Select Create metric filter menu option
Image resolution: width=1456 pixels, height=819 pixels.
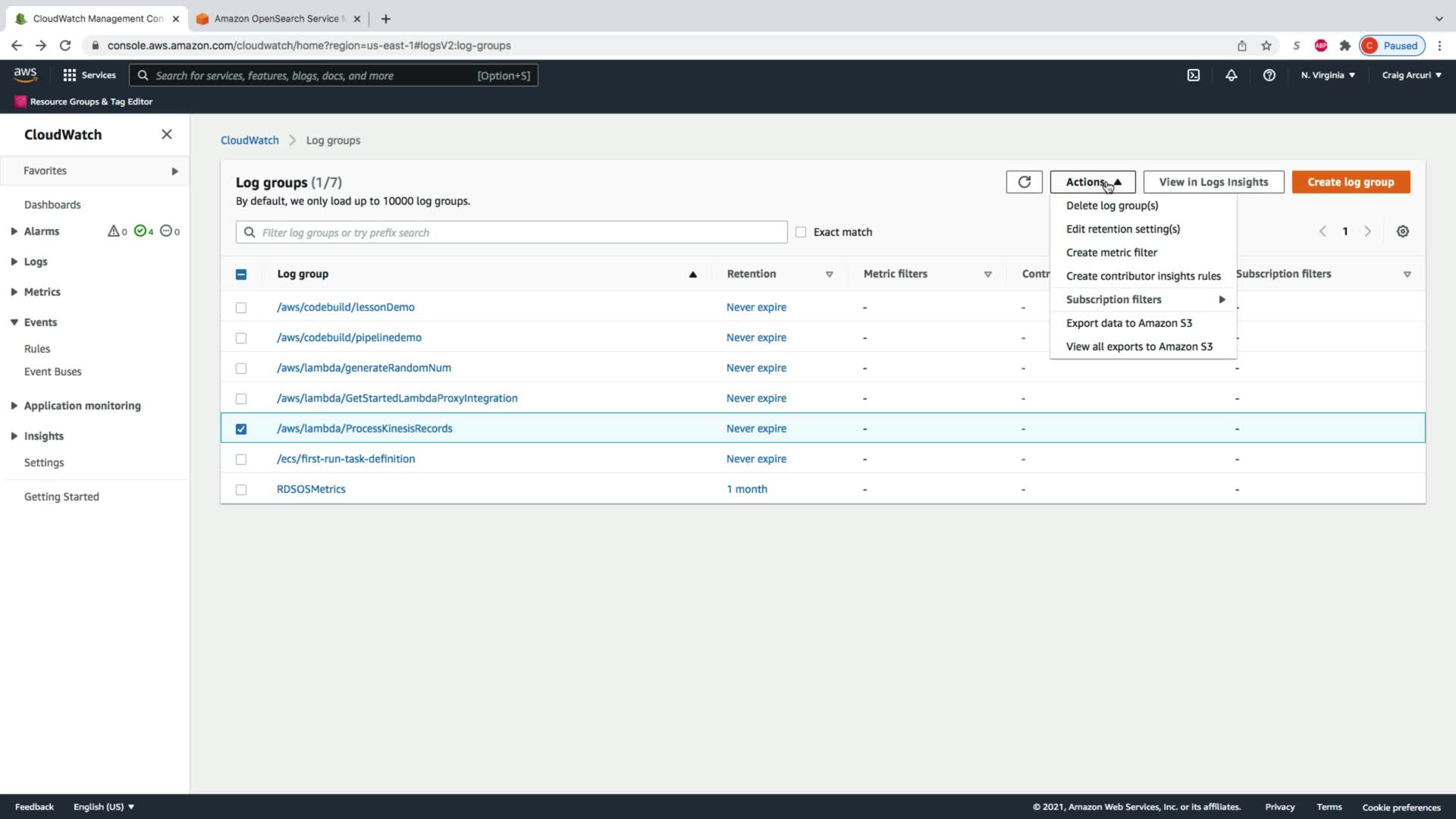[x=1111, y=253]
